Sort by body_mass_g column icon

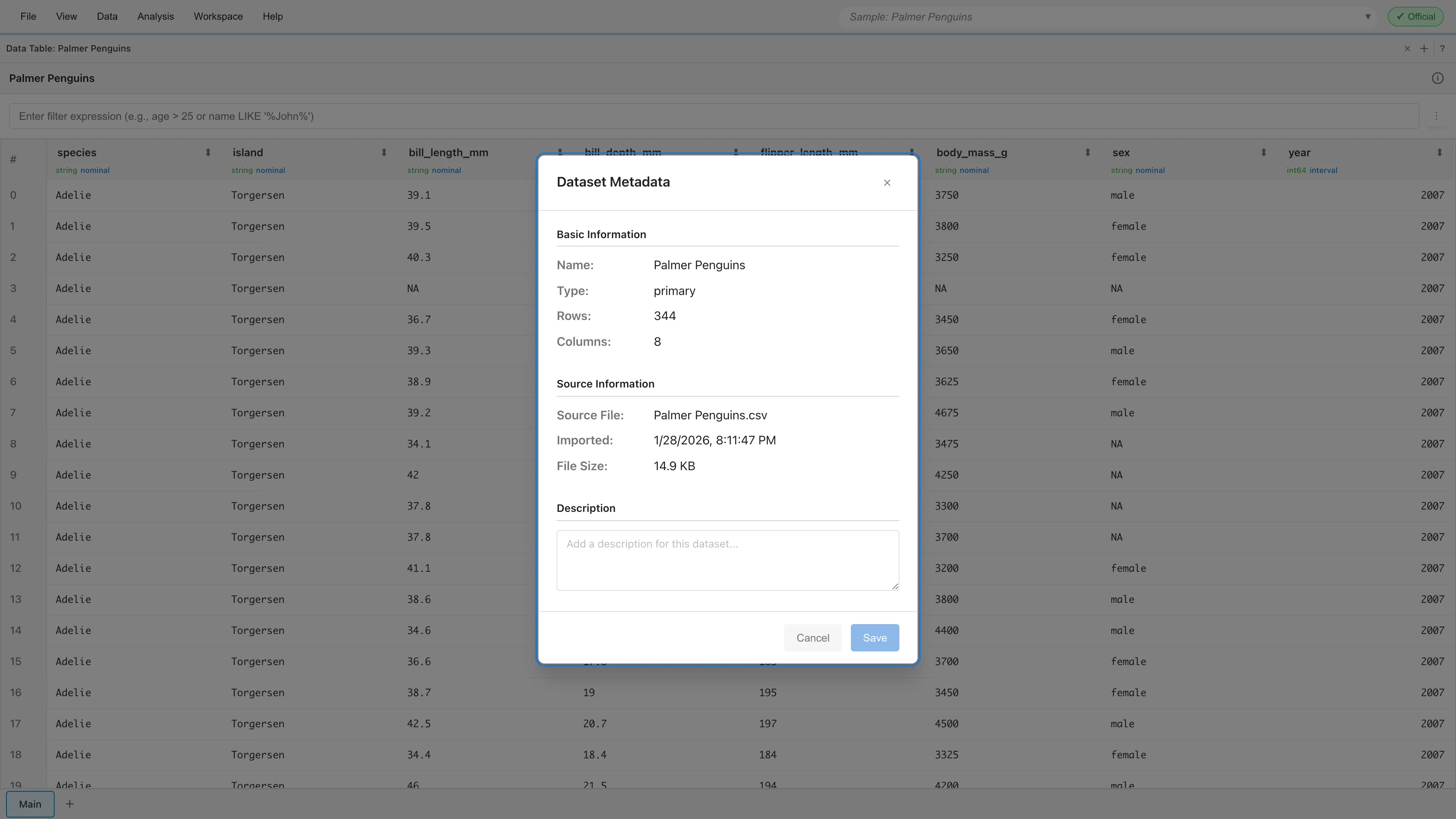[x=1087, y=152]
